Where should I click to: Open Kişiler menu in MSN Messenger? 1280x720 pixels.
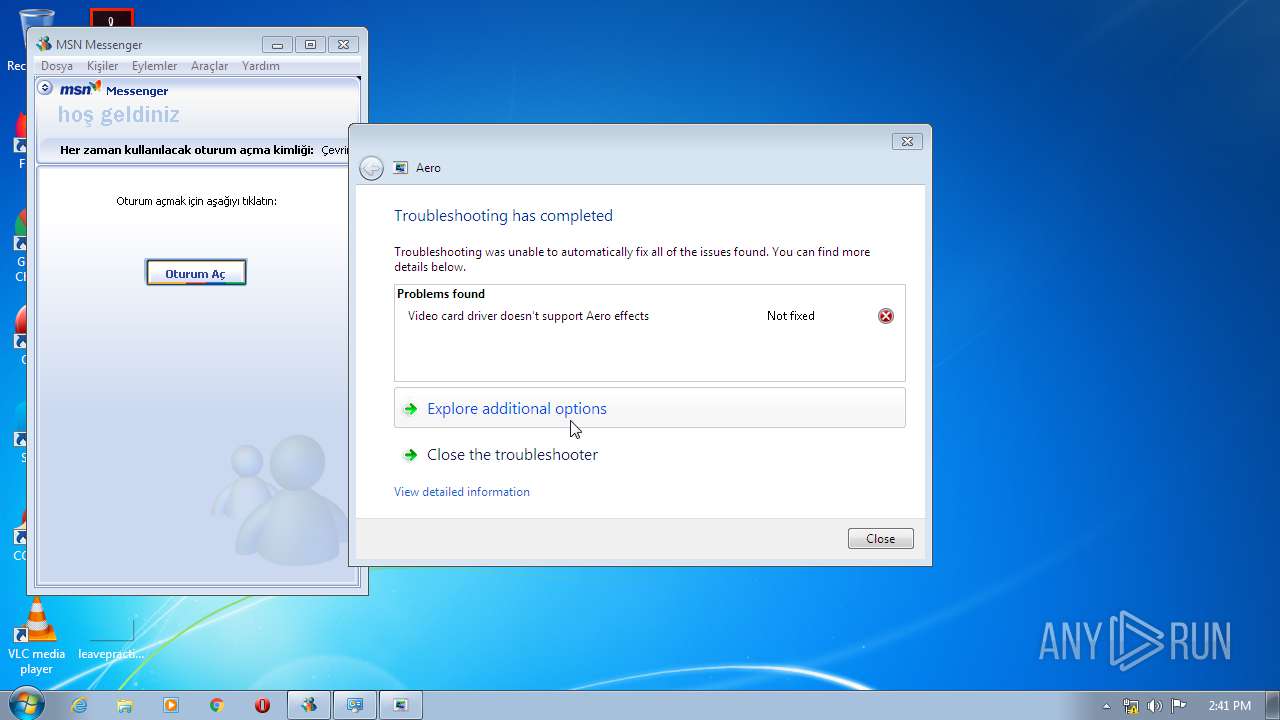tap(102, 66)
